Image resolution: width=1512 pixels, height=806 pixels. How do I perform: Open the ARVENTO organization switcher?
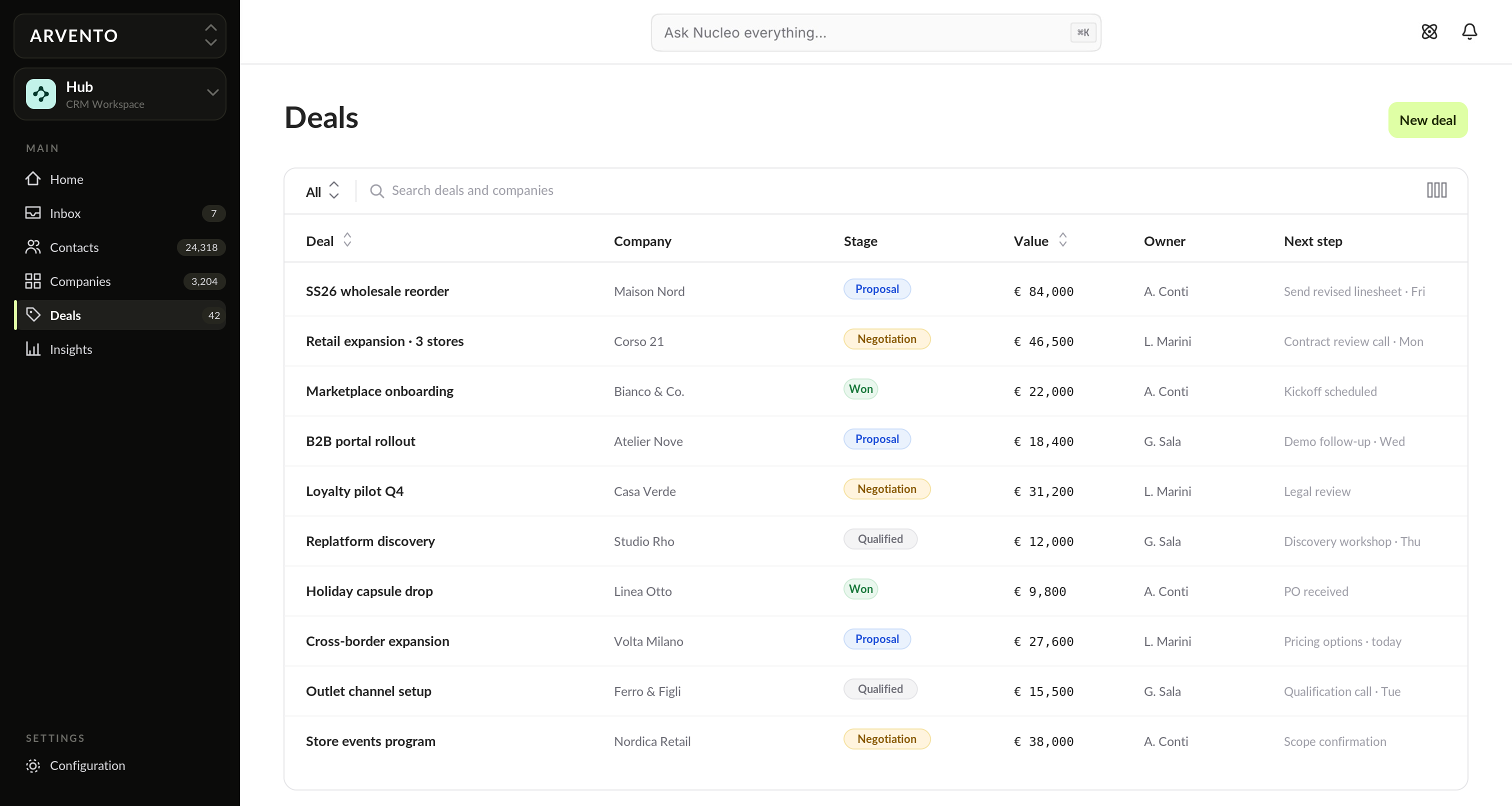point(119,36)
